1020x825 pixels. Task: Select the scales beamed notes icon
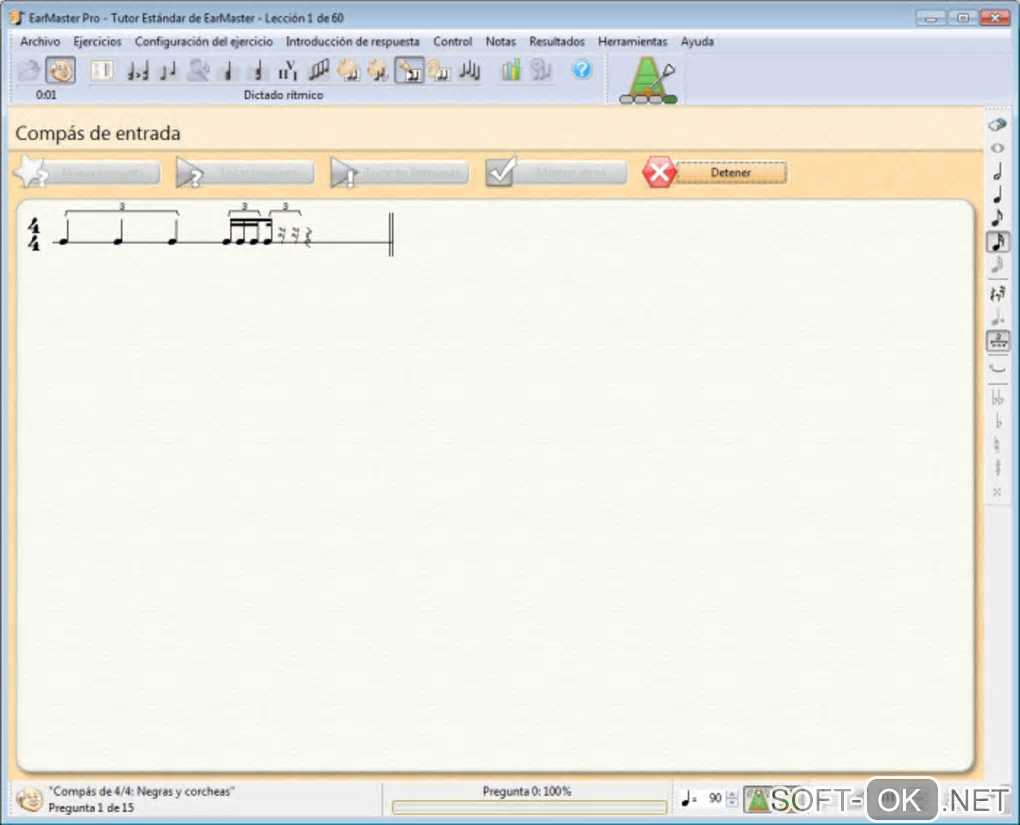tap(318, 70)
